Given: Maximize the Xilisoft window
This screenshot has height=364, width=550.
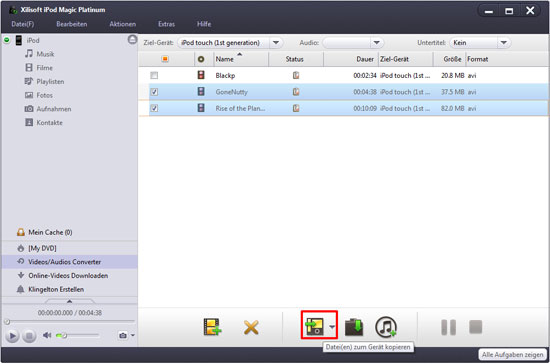Looking at the screenshot, I should pyautogui.click(x=509, y=11).
